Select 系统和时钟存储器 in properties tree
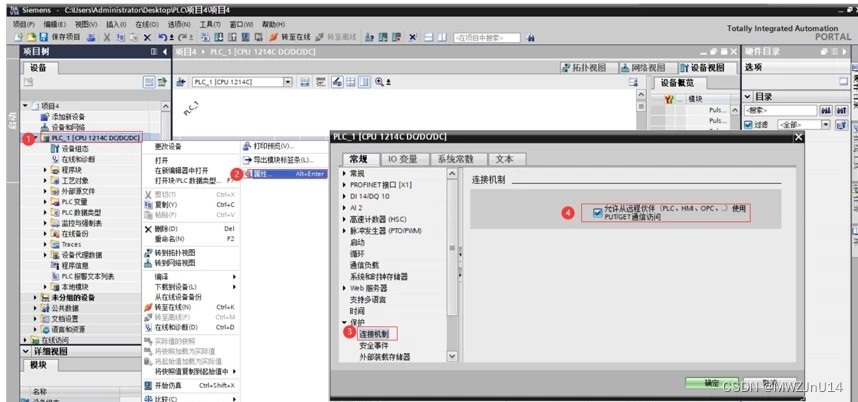The width and height of the screenshot is (858, 402). click(x=379, y=277)
